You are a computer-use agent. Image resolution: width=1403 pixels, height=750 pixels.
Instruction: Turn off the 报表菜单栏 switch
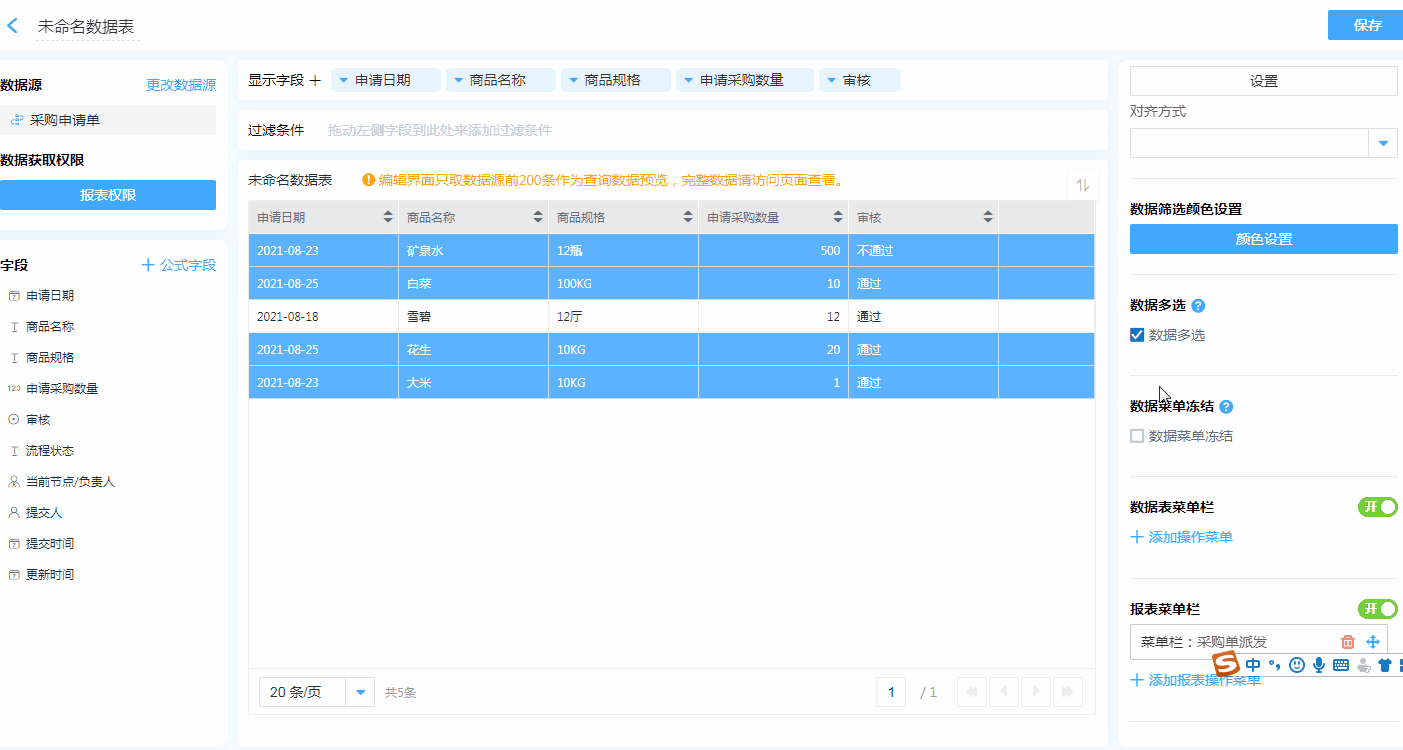pyautogui.click(x=1377, y=609)
